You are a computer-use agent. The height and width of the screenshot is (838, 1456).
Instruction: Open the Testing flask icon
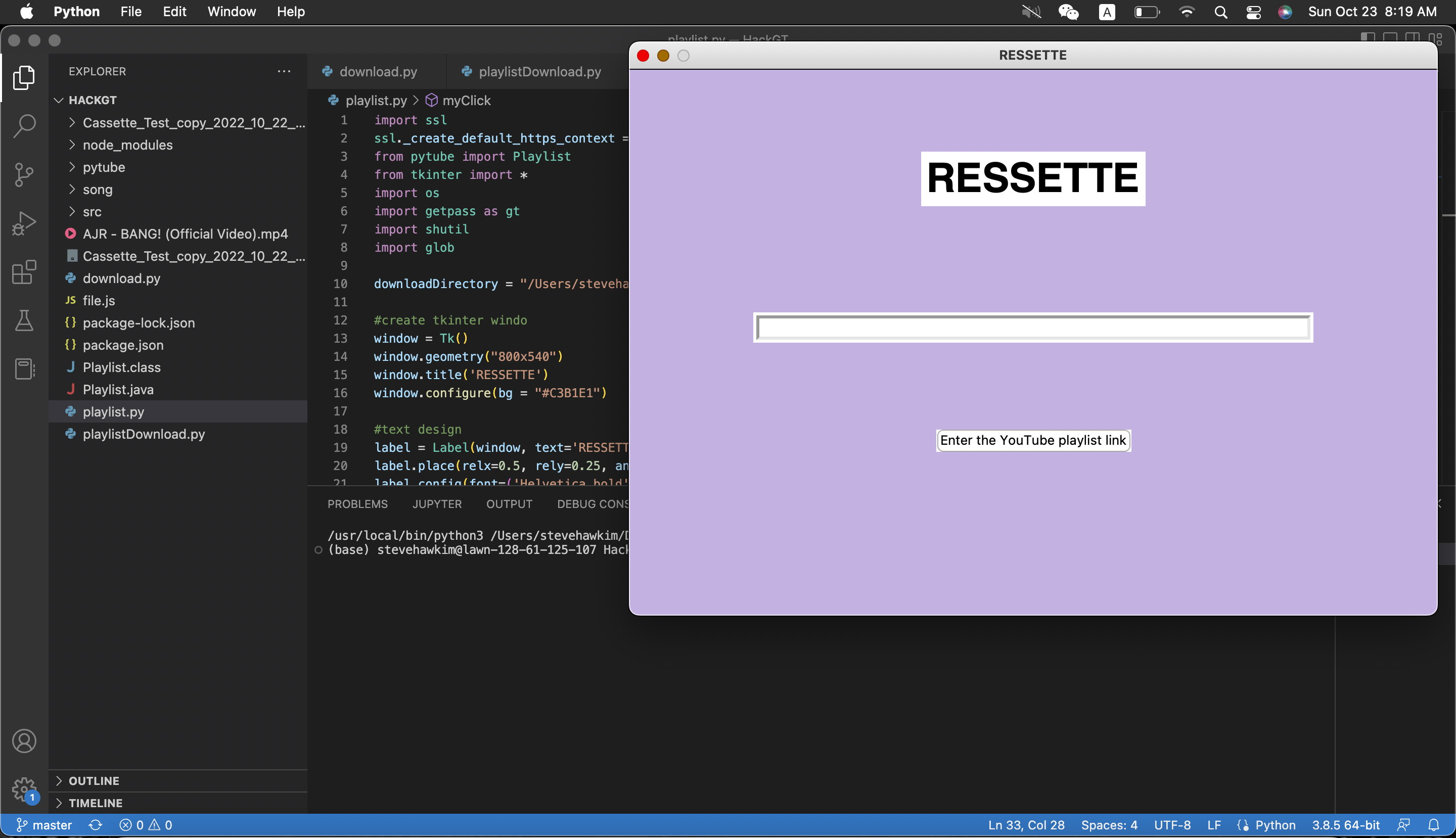tap(24, 320)
